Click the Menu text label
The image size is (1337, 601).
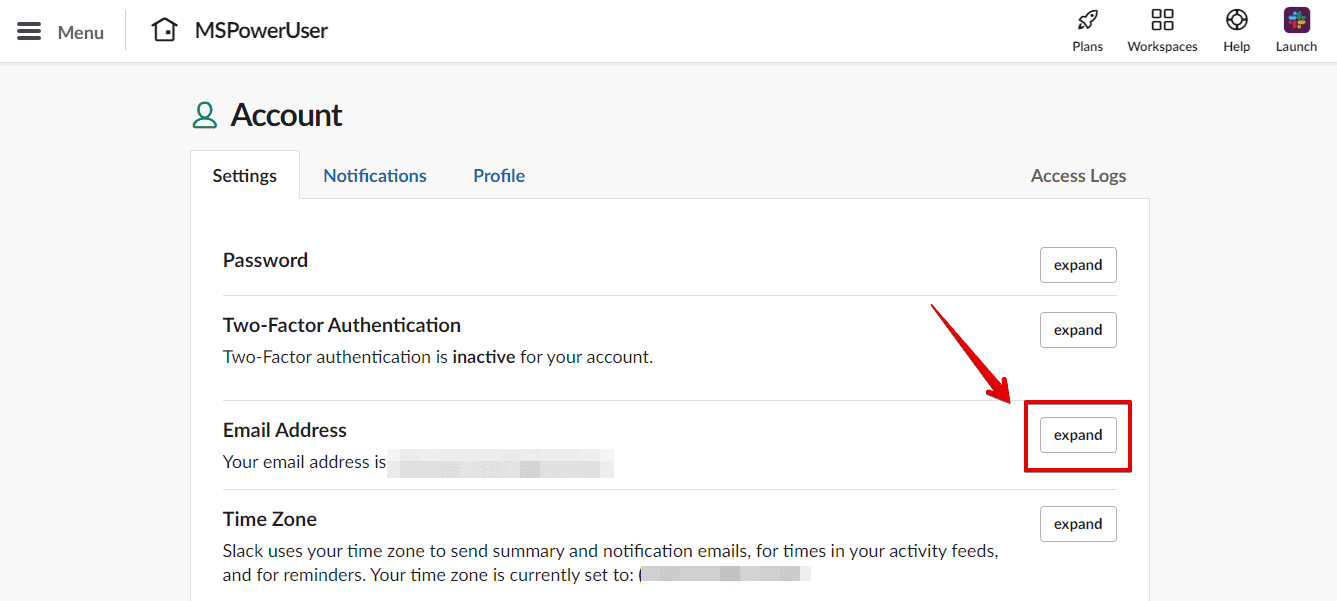[x=81, y=32]
